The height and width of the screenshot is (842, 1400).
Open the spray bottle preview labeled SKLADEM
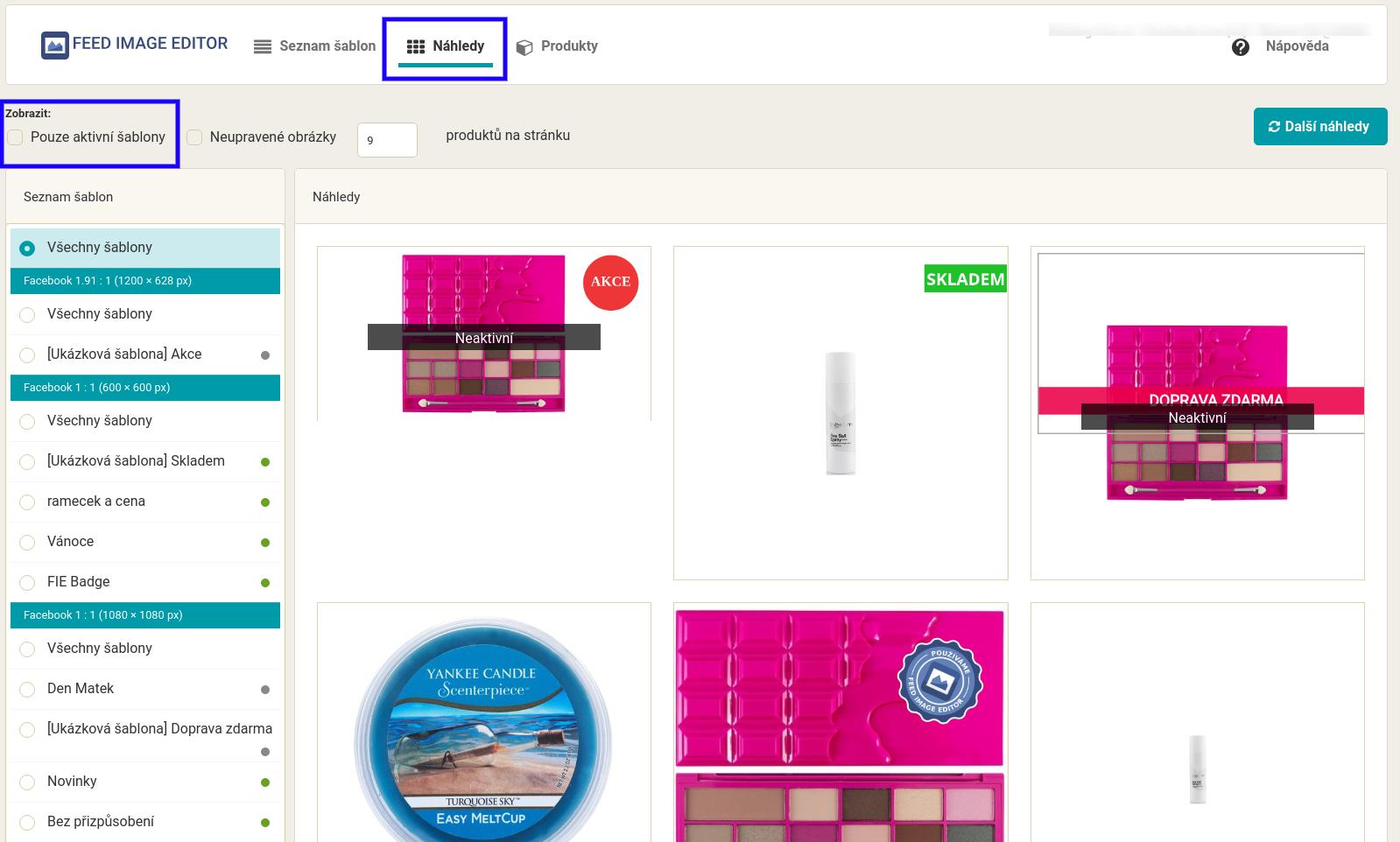click(x=841, y=413)
